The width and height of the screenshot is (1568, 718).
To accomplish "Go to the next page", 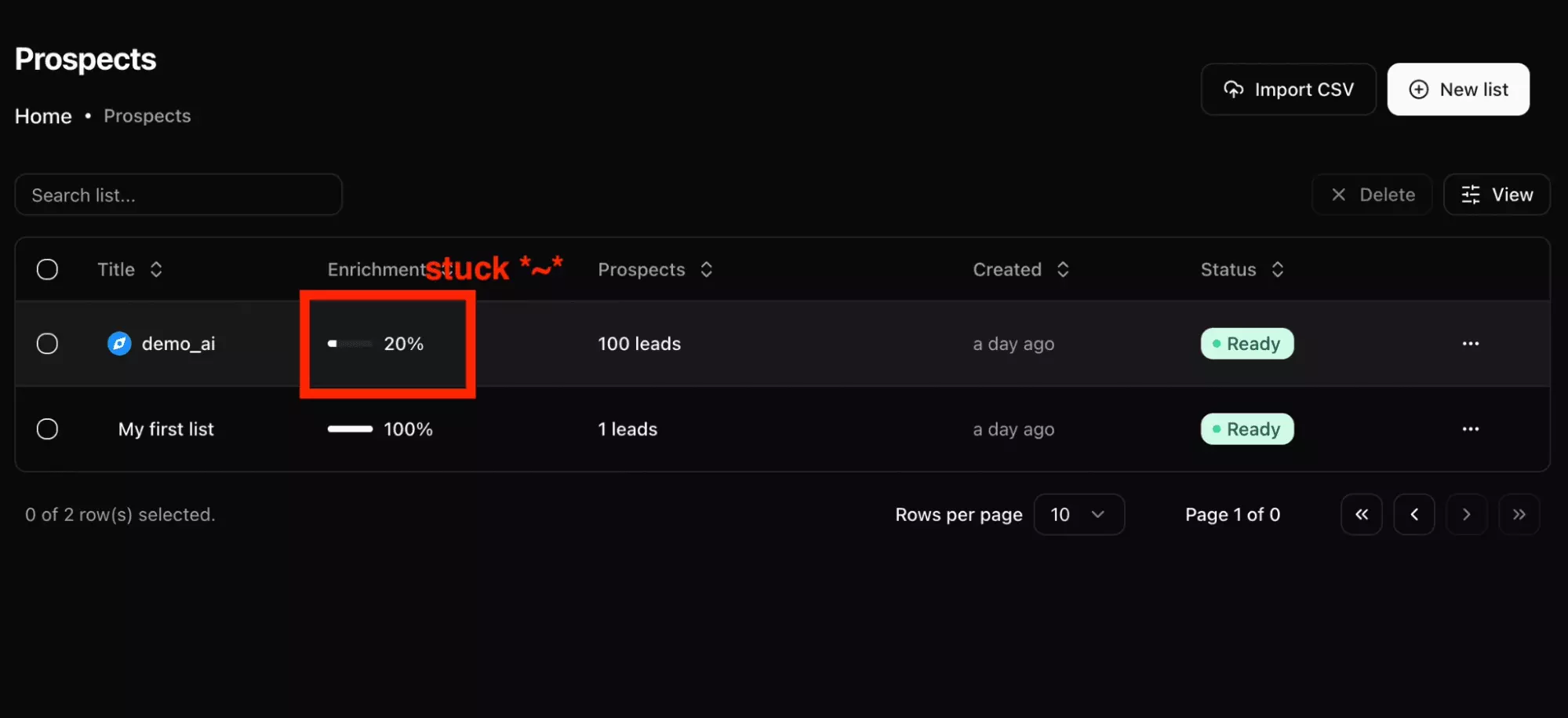I will pyautogui.click(x=1466, y=515).
